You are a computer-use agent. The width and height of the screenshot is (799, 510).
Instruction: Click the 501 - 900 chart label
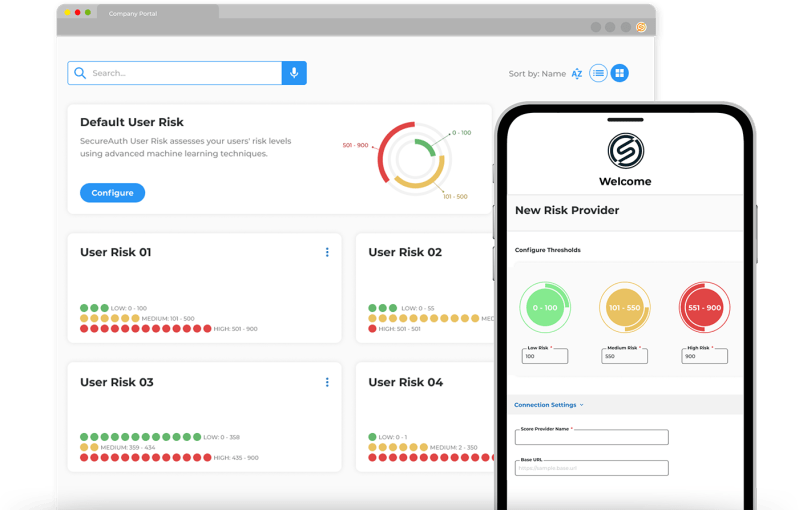tap(355, 145)
